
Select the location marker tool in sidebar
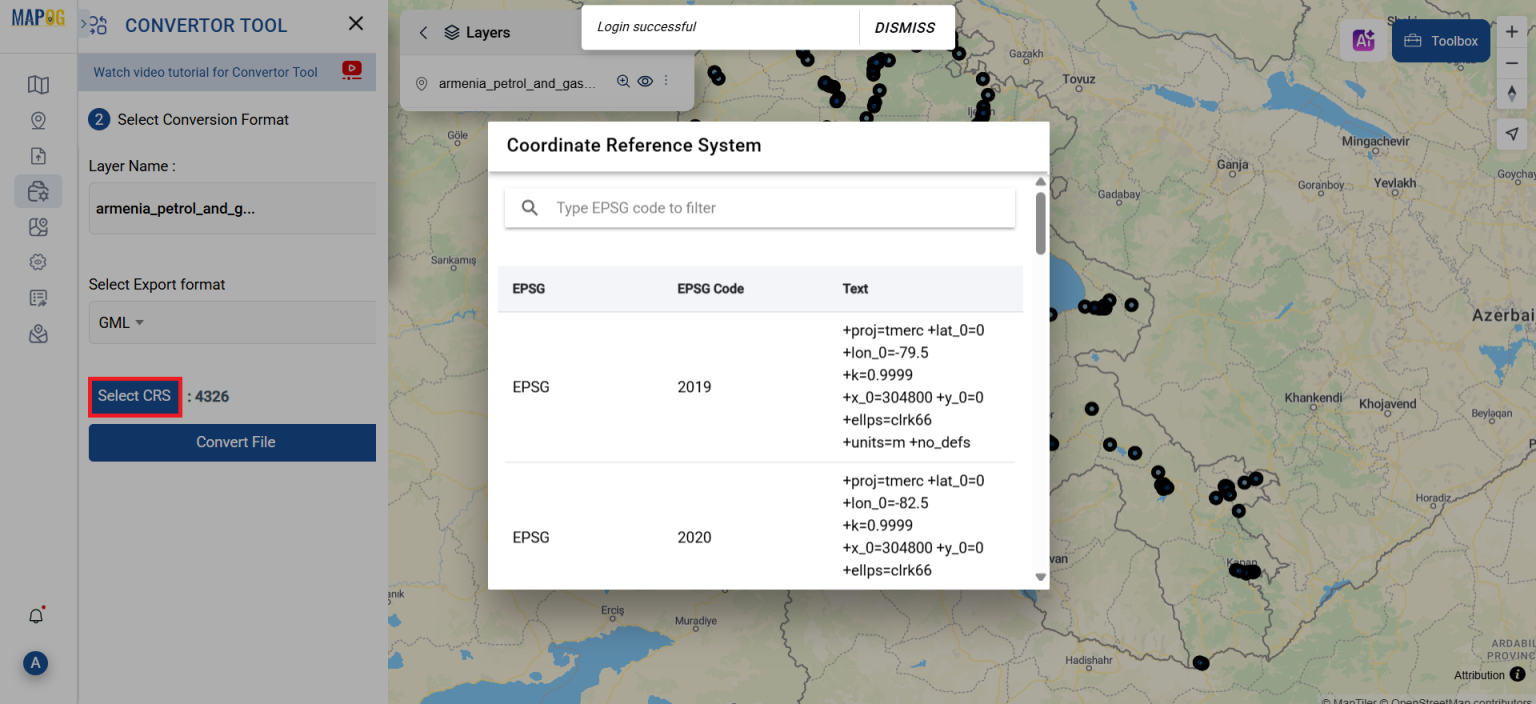point(38,119)
